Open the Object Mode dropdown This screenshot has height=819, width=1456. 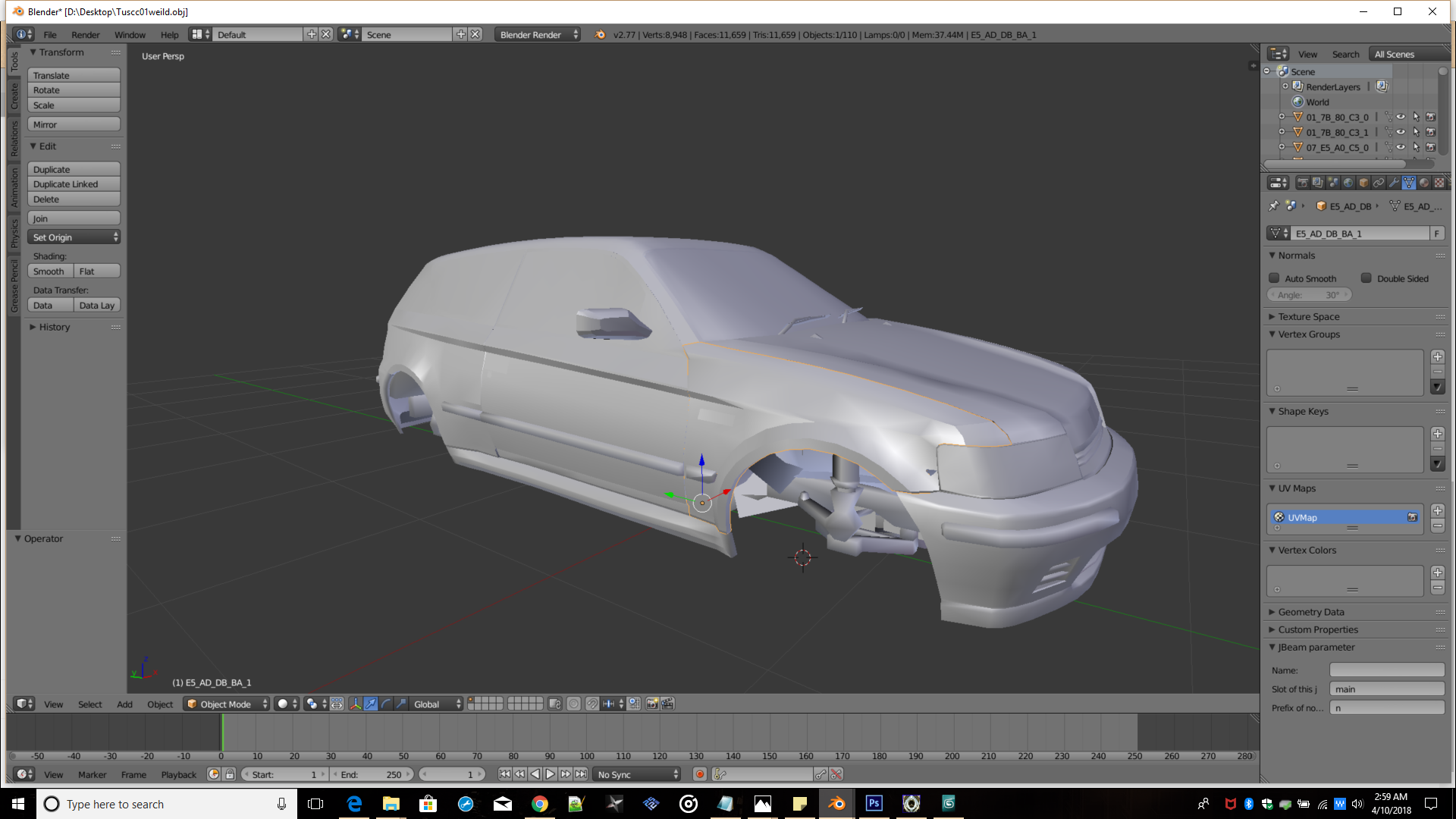click(227, 704)
